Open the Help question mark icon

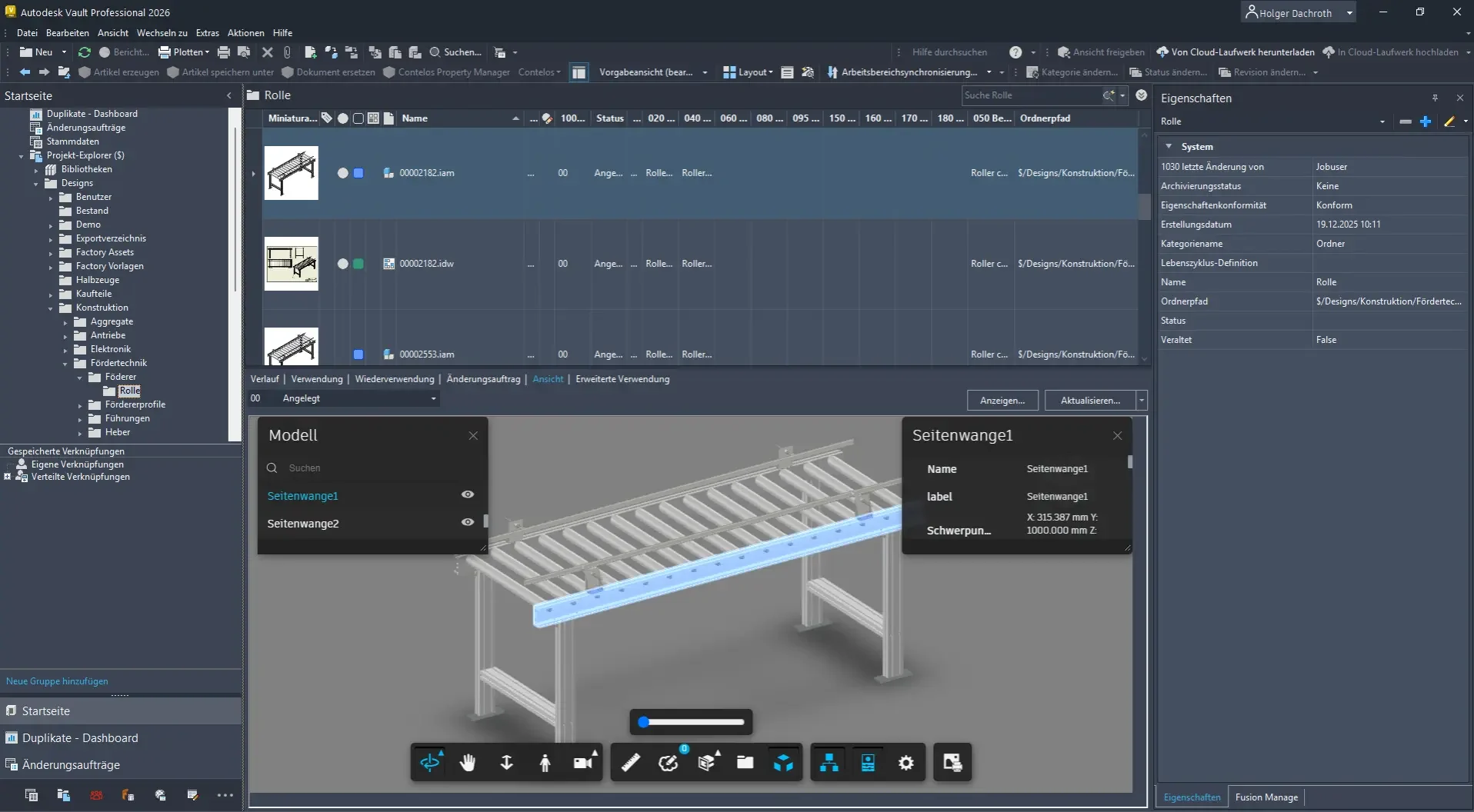tap(1015, 52)
